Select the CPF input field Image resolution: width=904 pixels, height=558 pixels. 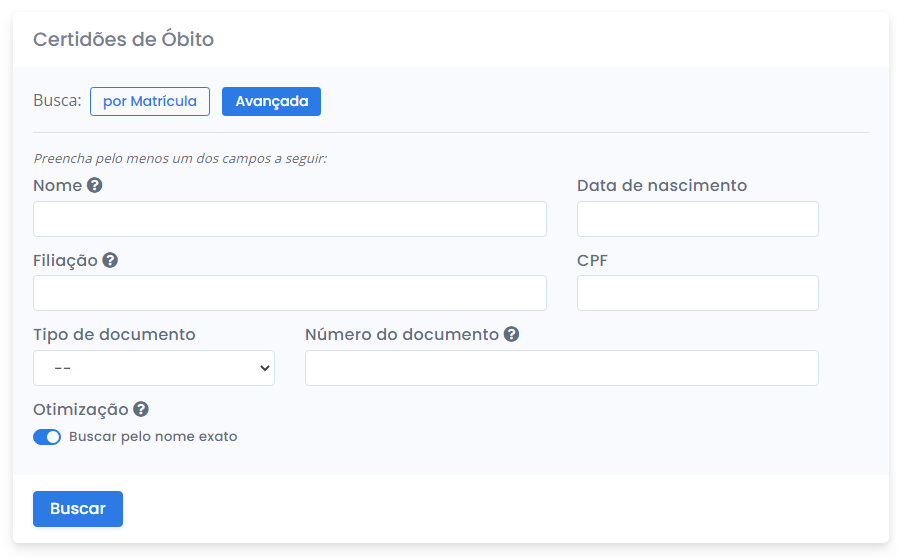tap(698, 293)
